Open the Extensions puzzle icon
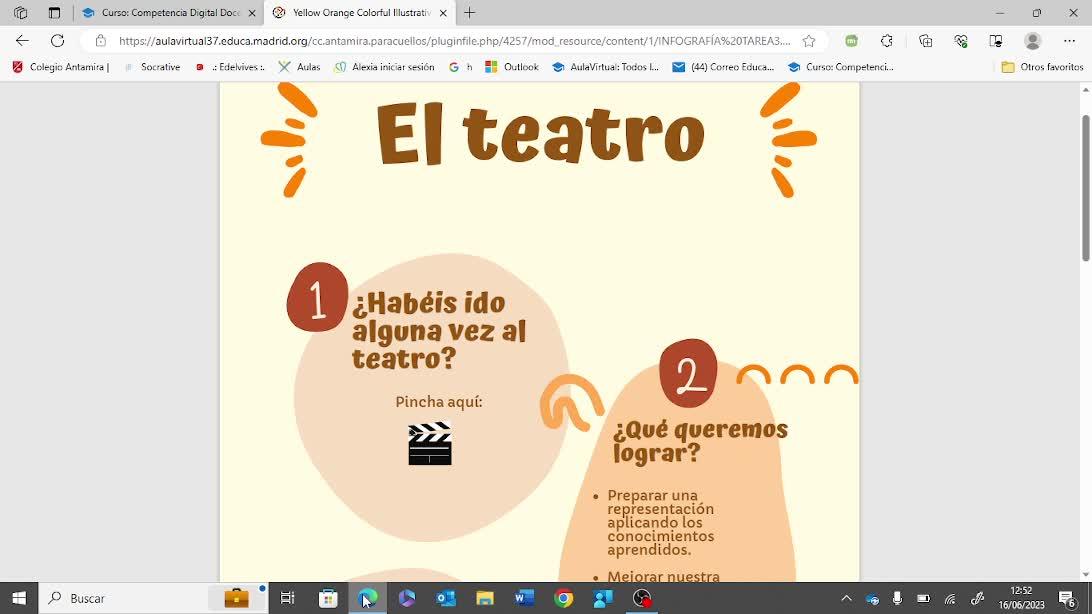 pyautogui.click(x=887, y=41)
